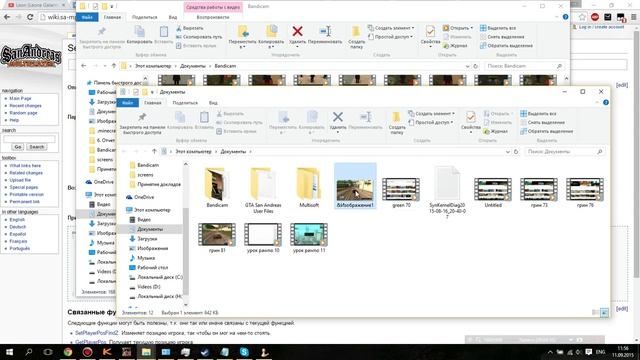
Task: Select Bandicam folder in Documents file area
Action: (217, 187)
